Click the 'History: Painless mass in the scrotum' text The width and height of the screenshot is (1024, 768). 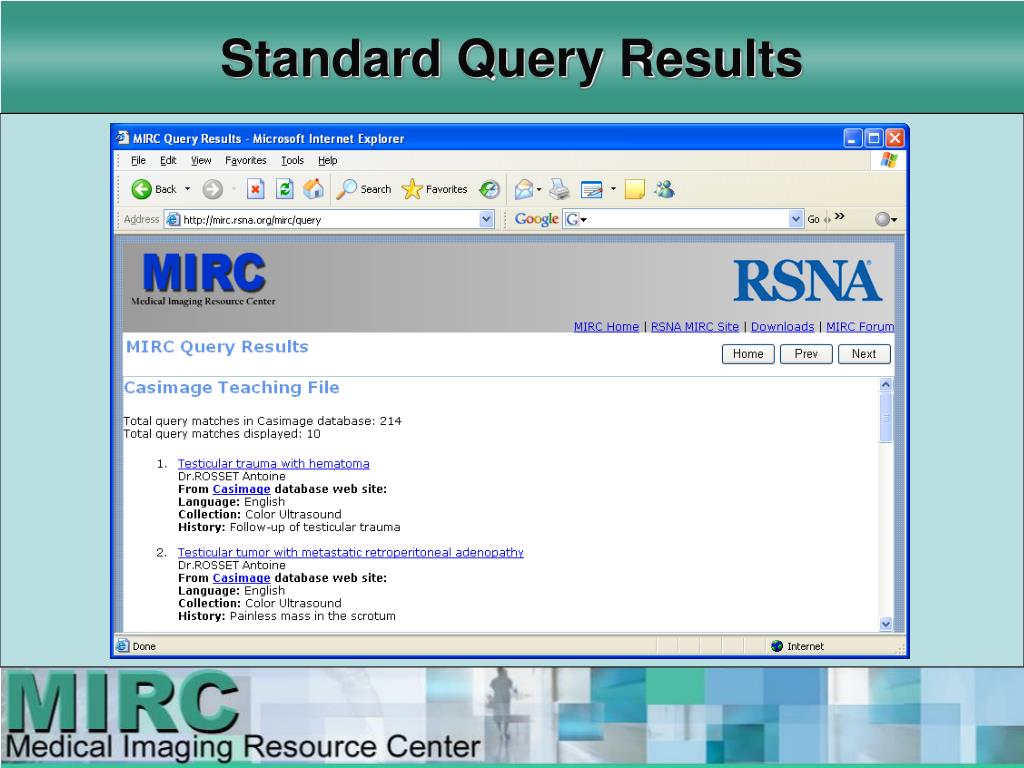pos(287,616)
